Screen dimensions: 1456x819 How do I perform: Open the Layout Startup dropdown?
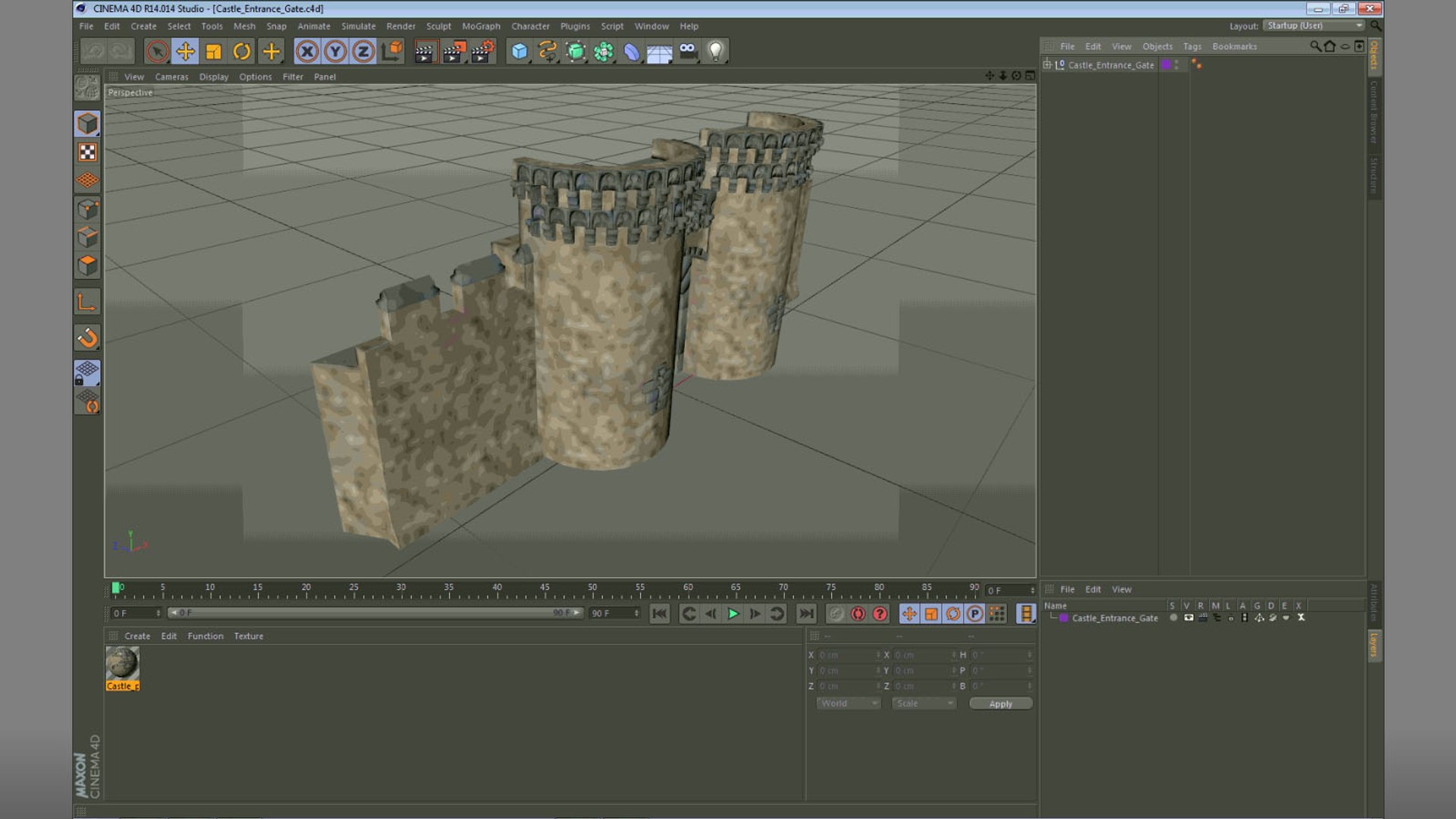pos(1315,26)
